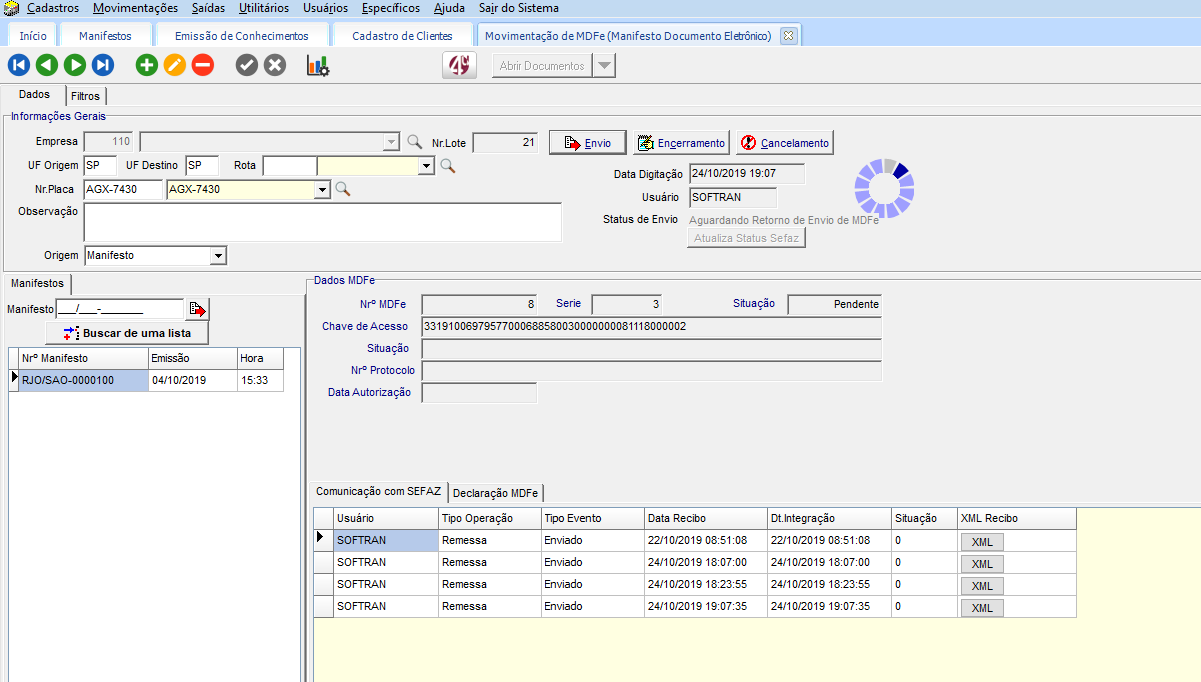Screen dimensions: 1201x682
Task: Switch to the Filtros tab
Action: pos(85,97)
